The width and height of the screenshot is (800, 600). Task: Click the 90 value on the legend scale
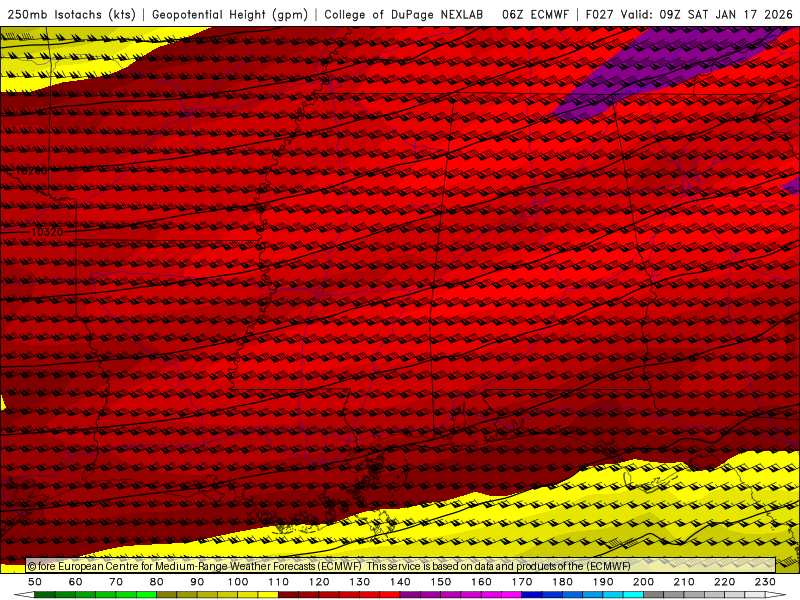coord(197,582)
